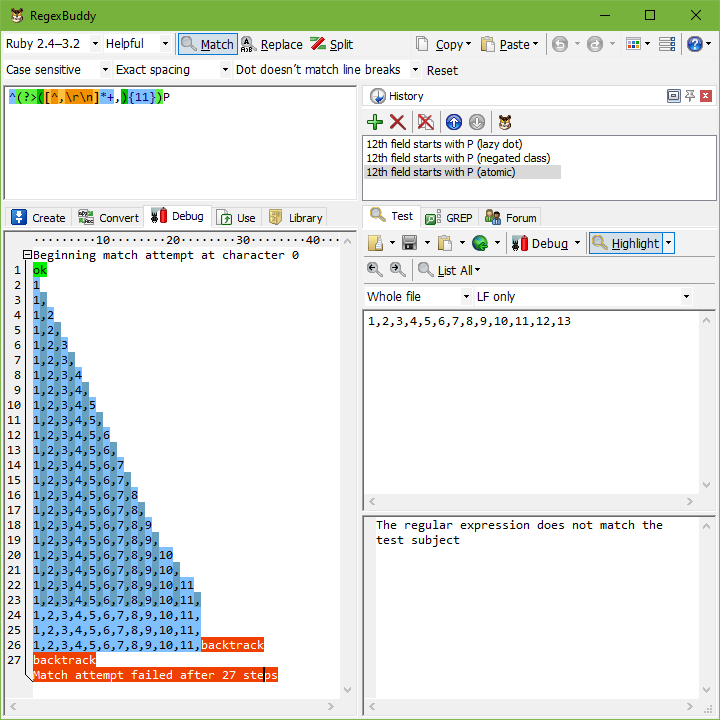Add a regex to History with plus icon

tap(375, 122)
